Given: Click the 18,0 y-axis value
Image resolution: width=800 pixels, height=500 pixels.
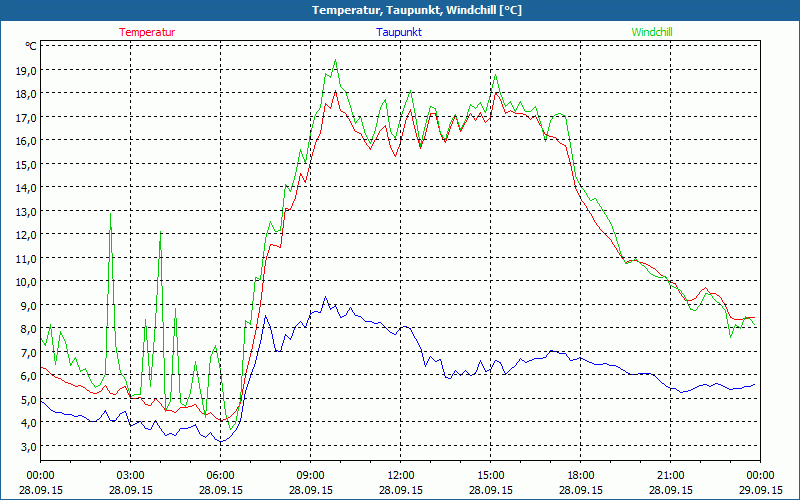Looking at the screenshot, I should [x=26, y=94].
